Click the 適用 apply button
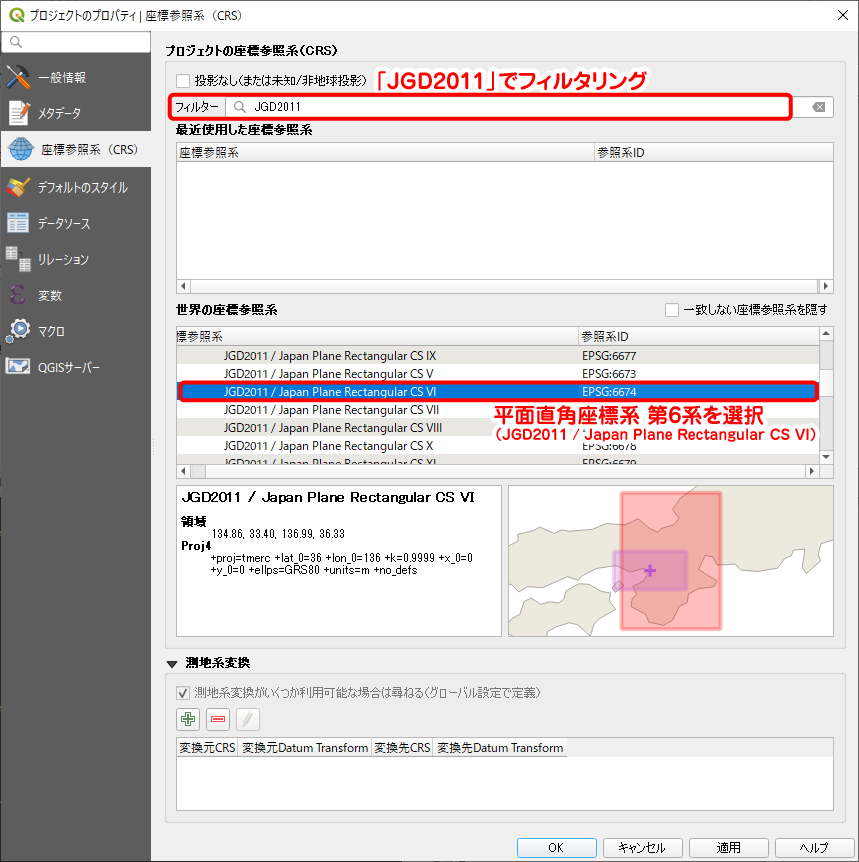The height and width of the screenshot is (862, 859). pyautogui.click(x=728, y=848)
